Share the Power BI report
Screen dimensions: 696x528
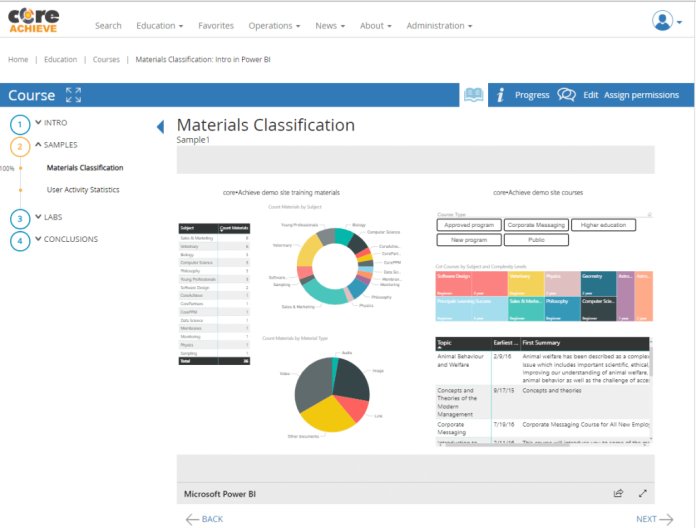618,493
